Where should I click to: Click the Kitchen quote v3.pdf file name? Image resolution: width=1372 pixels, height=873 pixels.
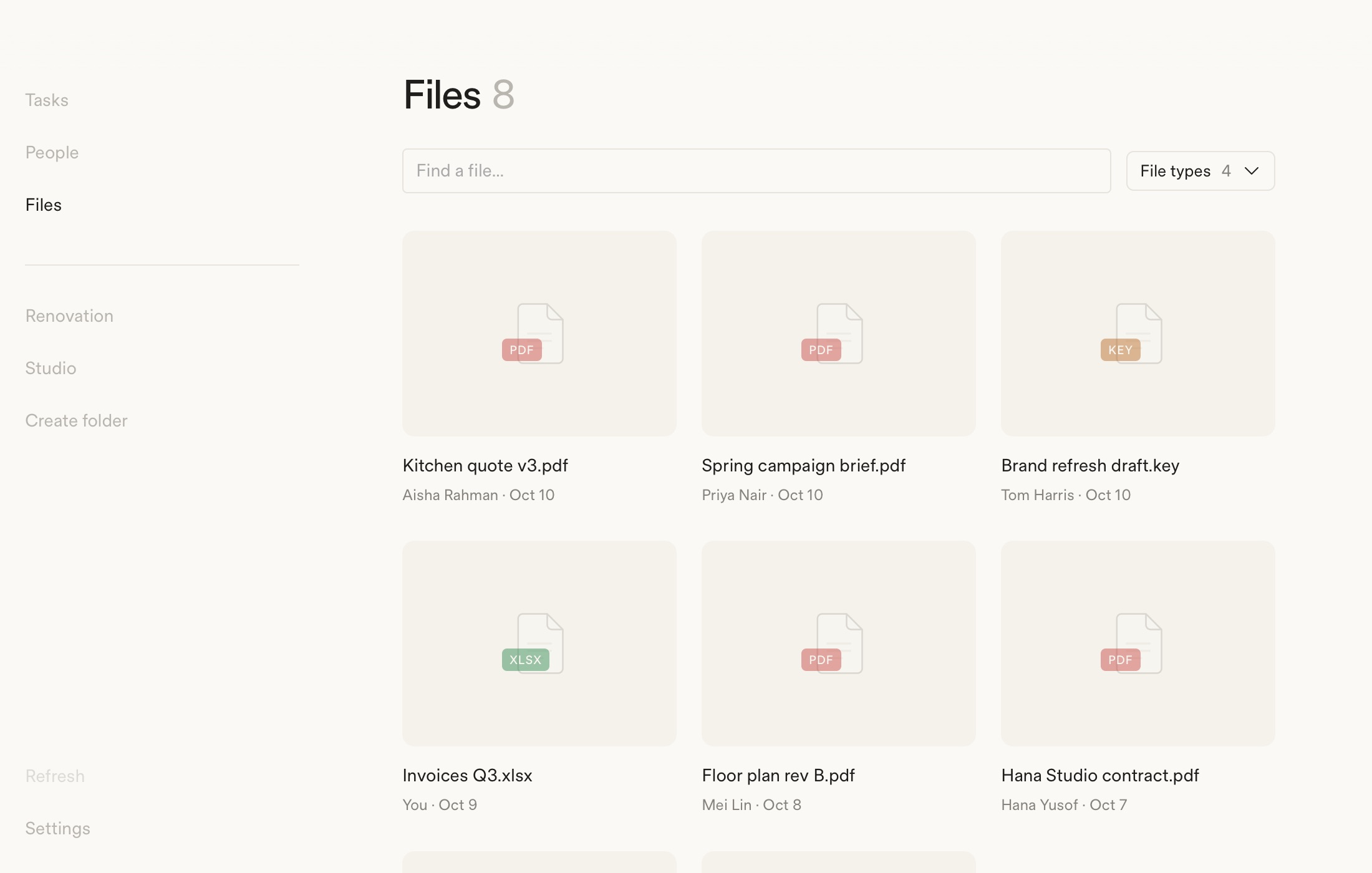click(485, 466)
